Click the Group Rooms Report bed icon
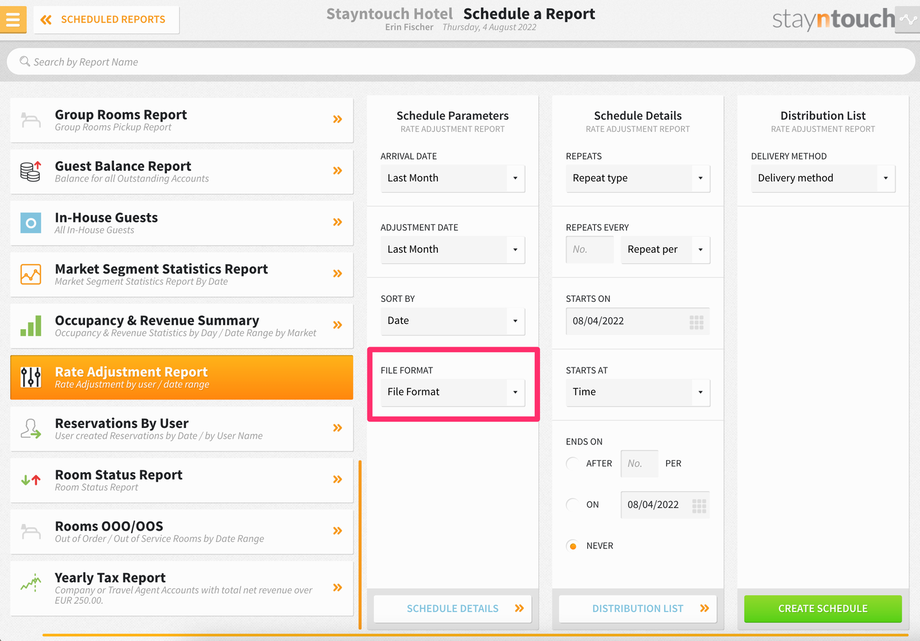 [x=31, y=120]
